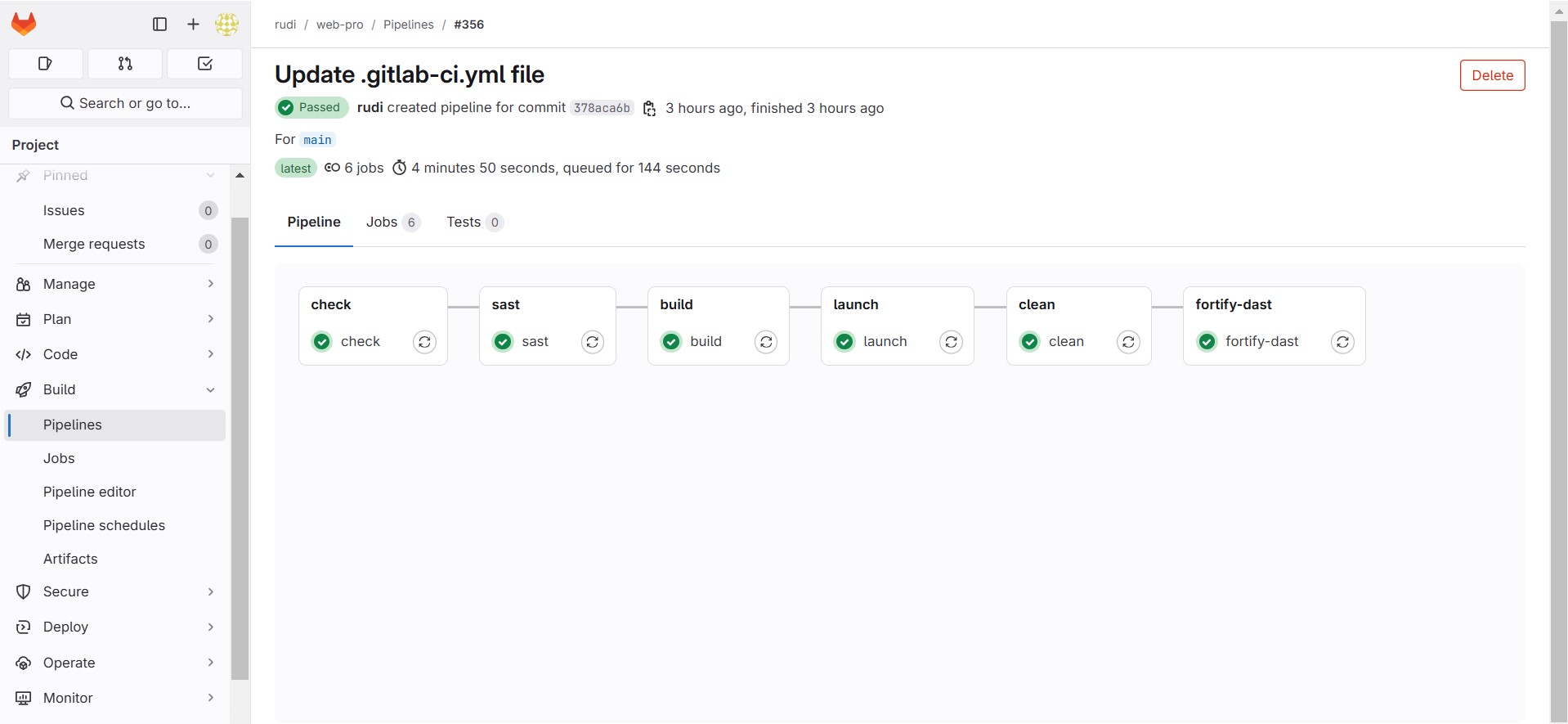1568x724 pixels.
Task: Click the GitLab fox logo
Action: tap(24, 24)
